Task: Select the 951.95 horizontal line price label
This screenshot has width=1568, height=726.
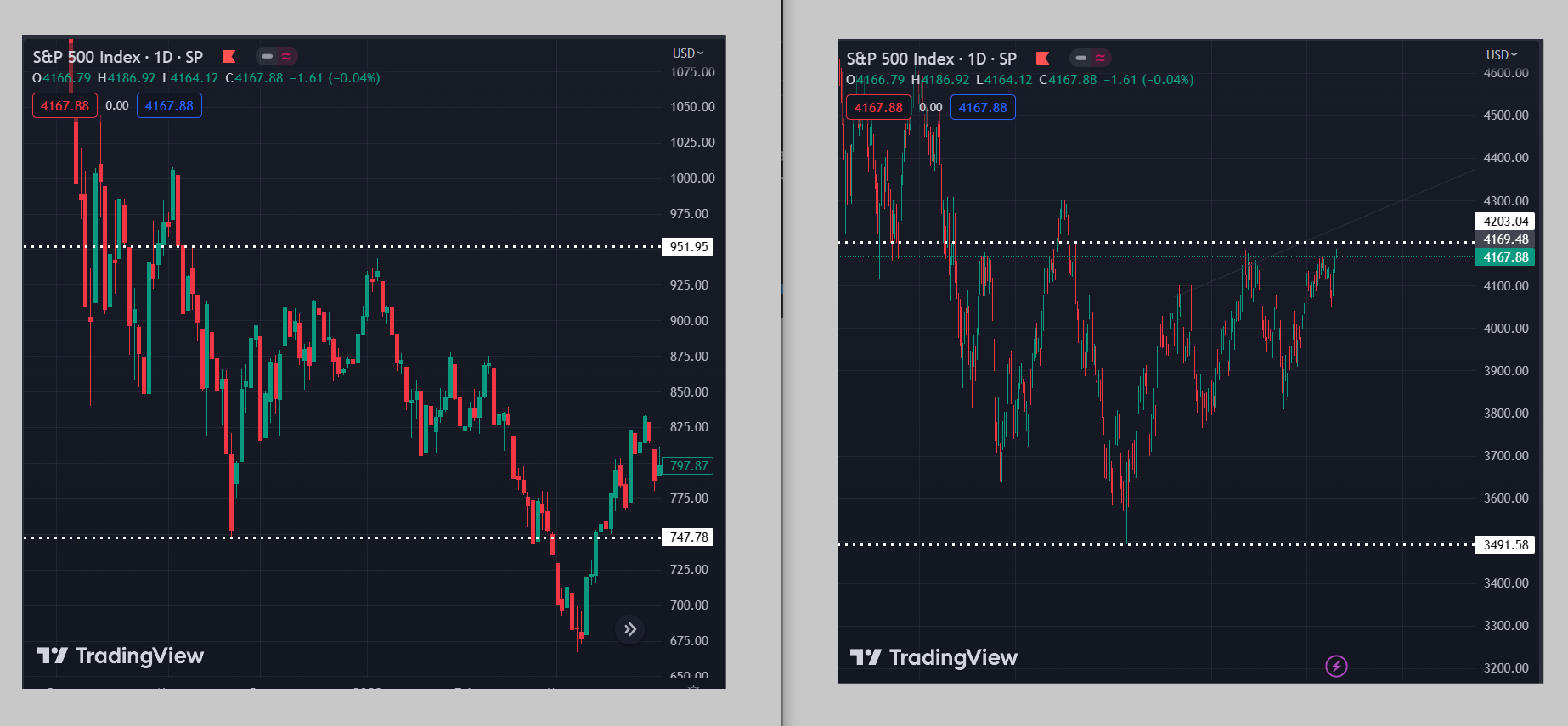Action: tap(688, 247)
